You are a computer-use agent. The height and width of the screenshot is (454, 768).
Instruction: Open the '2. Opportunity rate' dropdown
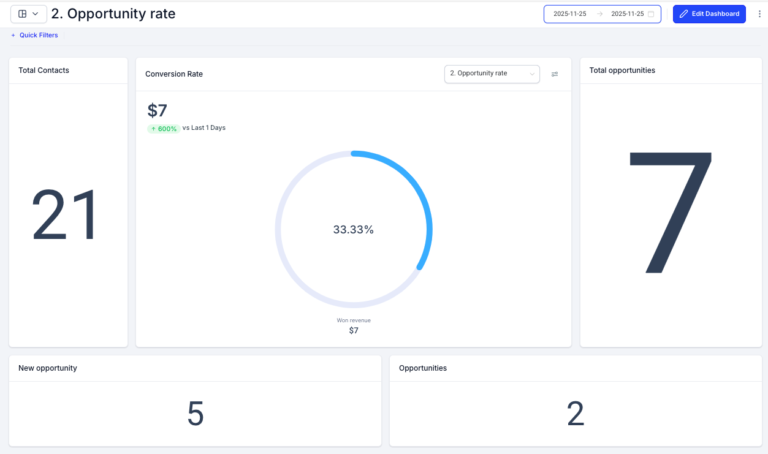click(x=491, y=73)
